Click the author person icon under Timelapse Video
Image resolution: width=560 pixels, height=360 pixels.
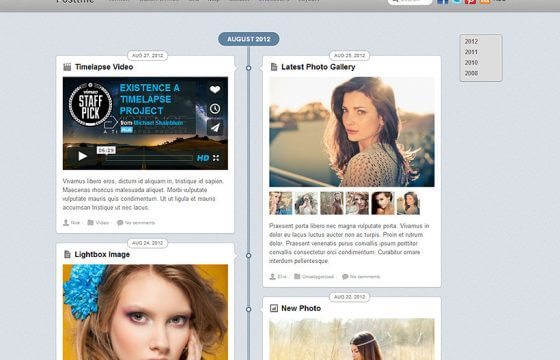66,222
